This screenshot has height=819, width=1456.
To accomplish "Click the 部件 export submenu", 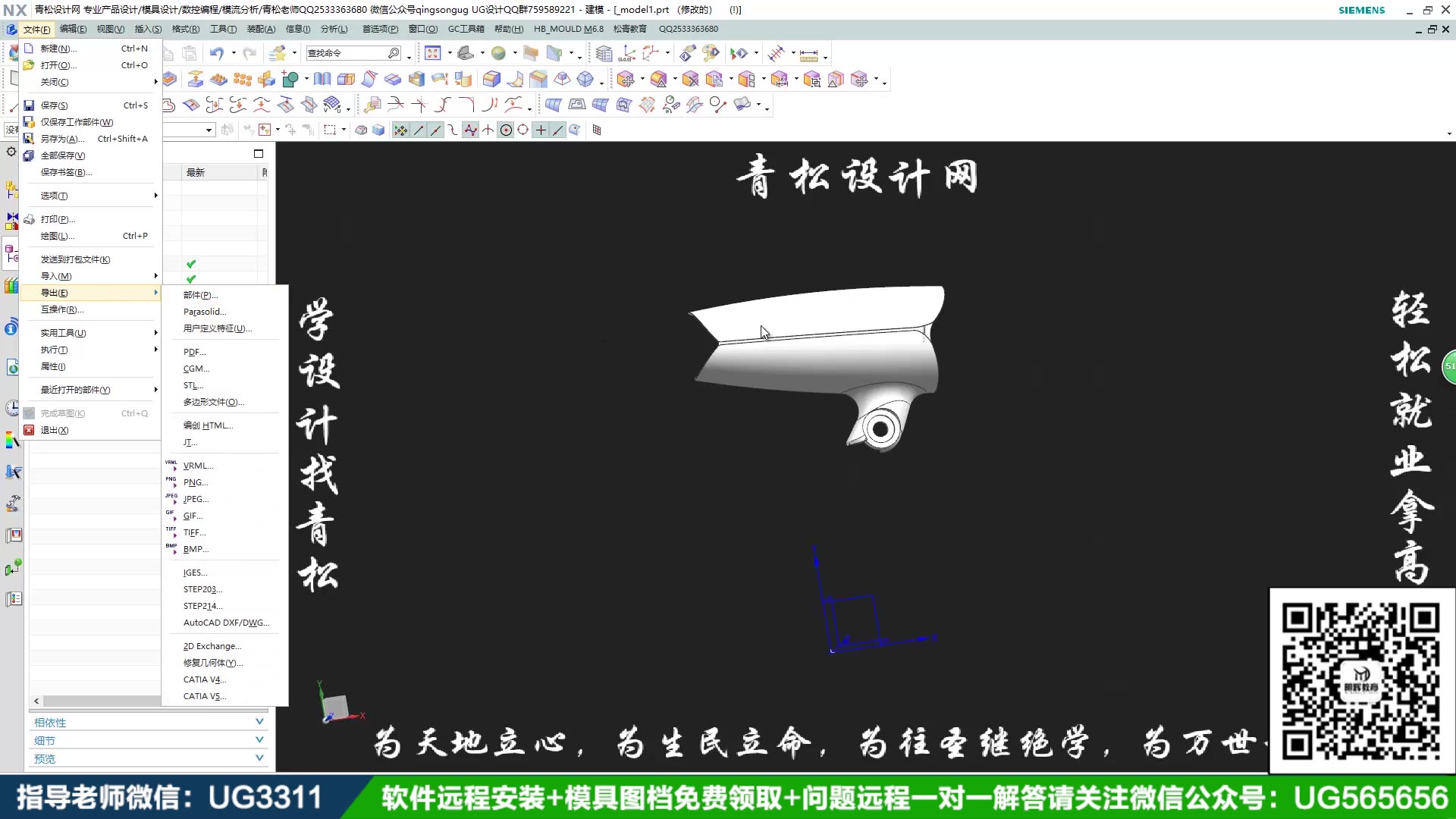I will point(199,294).
